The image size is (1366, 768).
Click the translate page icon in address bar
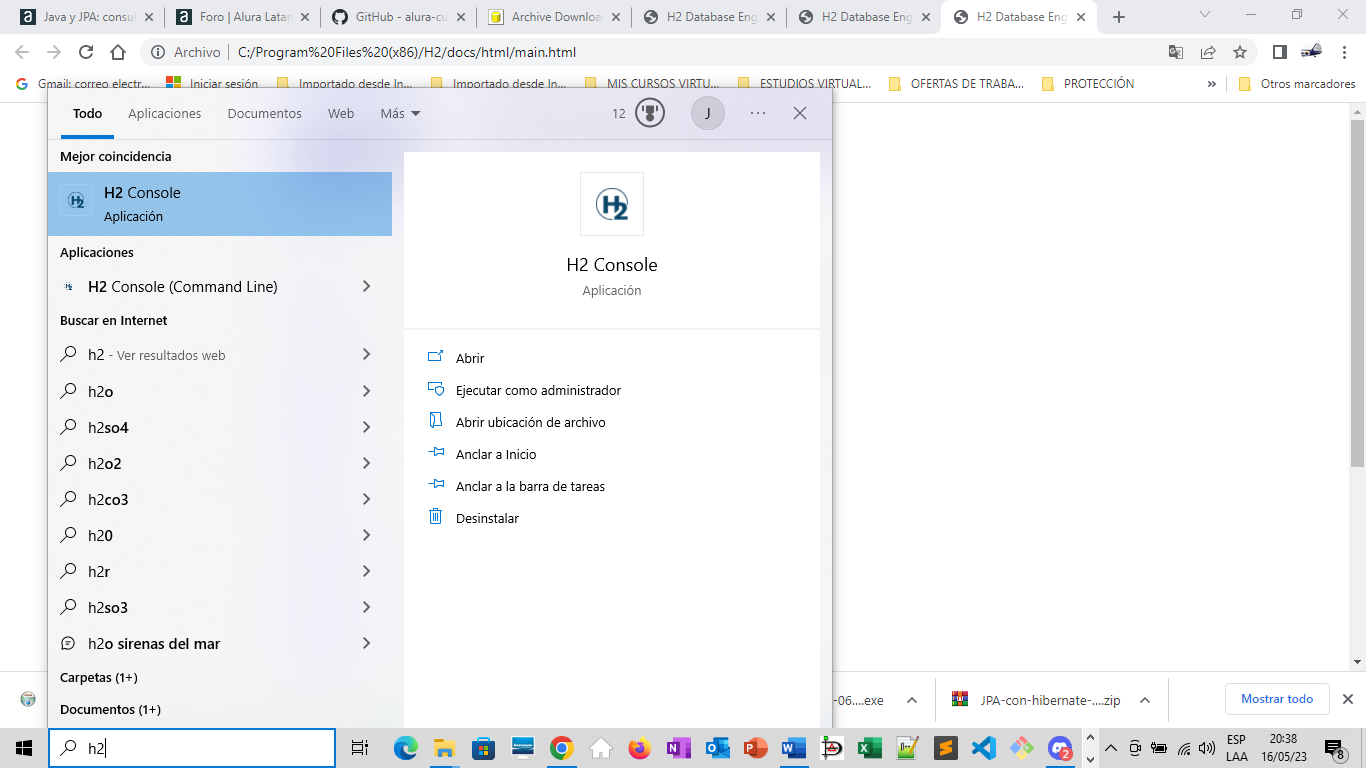[x=1176, y=52]
